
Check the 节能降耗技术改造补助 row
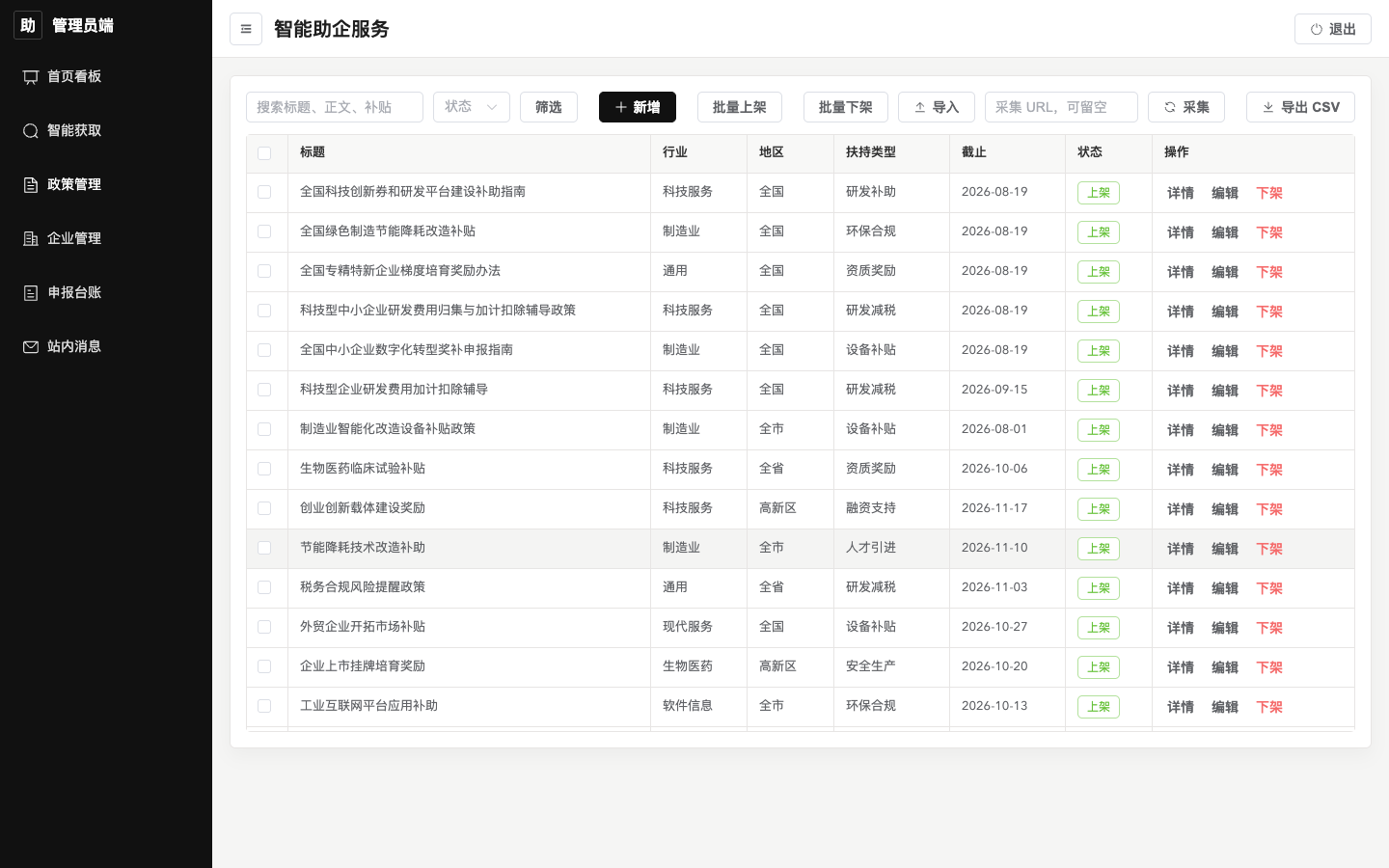pos(264,548)
